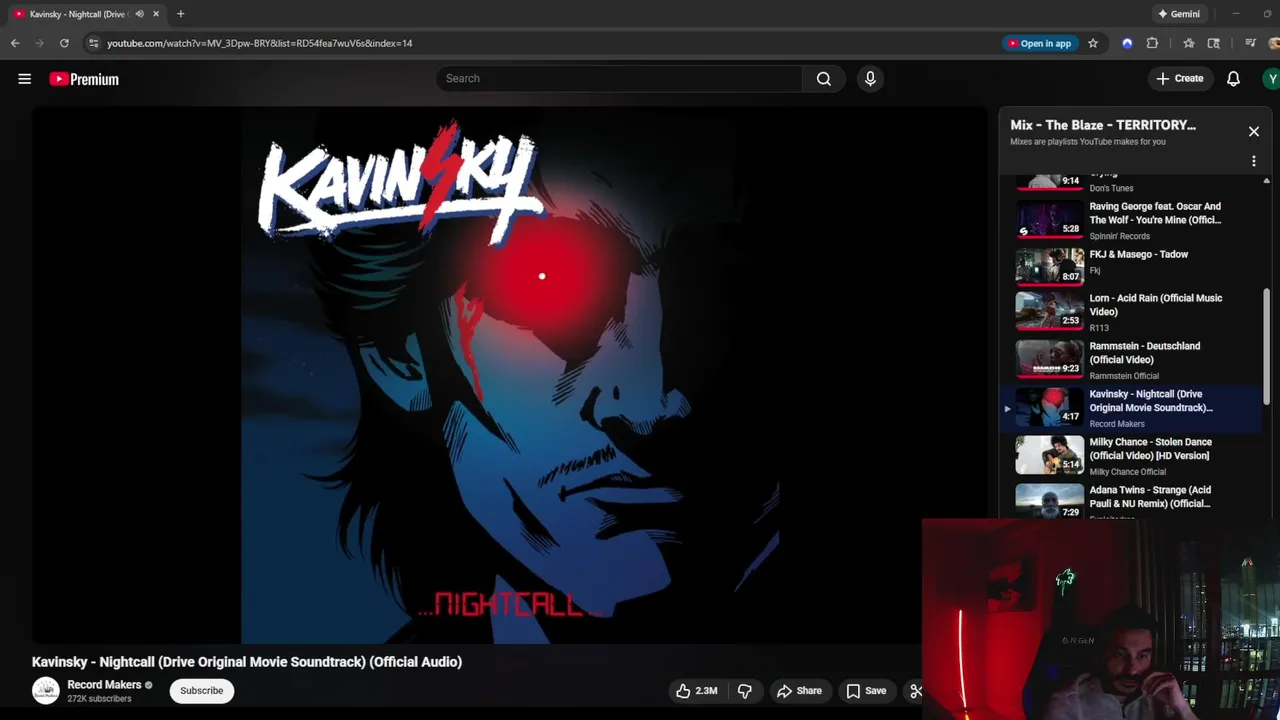Go back in browser history
The width and height of the screenshot is (1280, 720).
coord(15,43)
